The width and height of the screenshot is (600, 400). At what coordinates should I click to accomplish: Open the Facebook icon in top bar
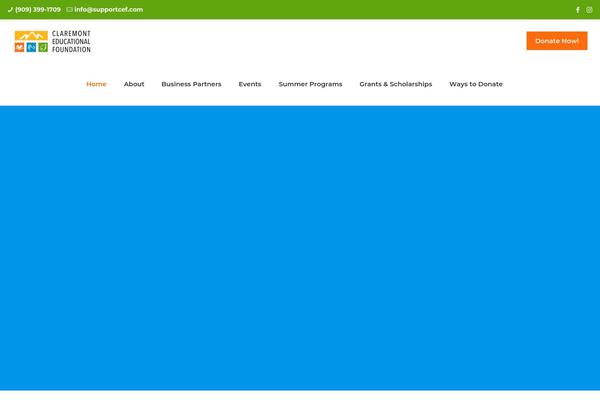point(578,10)
